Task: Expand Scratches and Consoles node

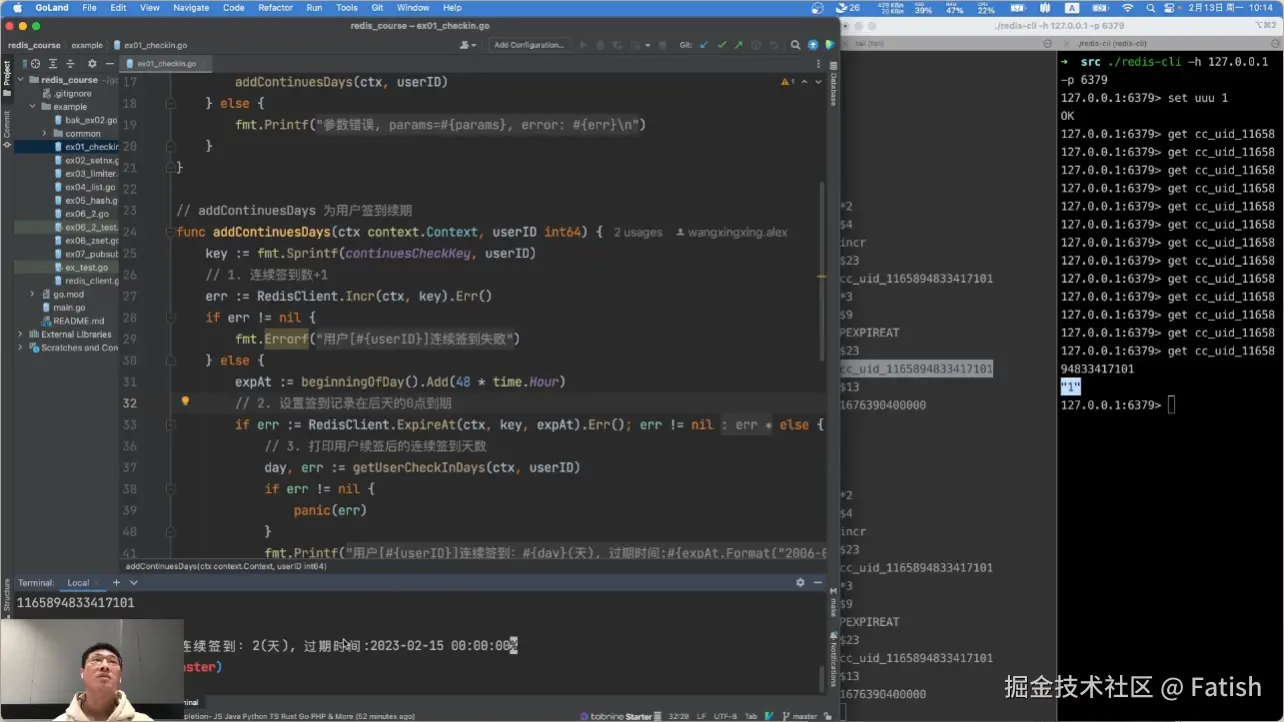Action: click(21, 347)
